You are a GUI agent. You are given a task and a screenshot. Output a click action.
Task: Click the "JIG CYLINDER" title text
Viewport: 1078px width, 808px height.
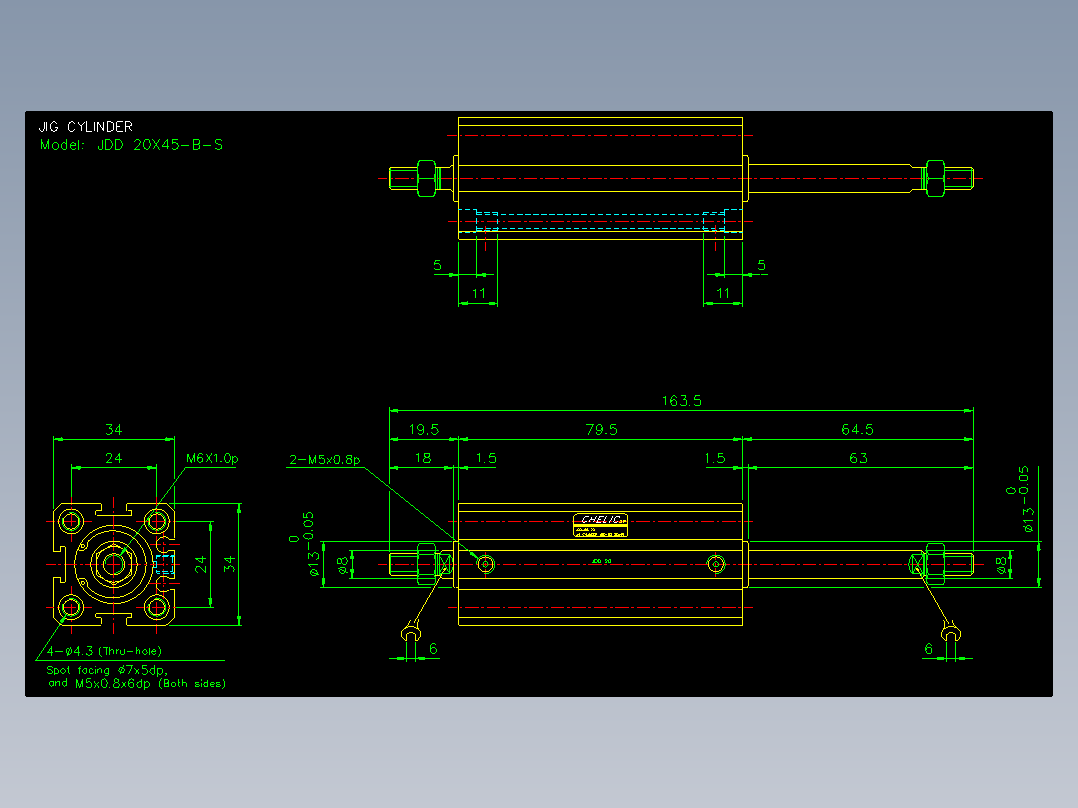coord(85,127)
